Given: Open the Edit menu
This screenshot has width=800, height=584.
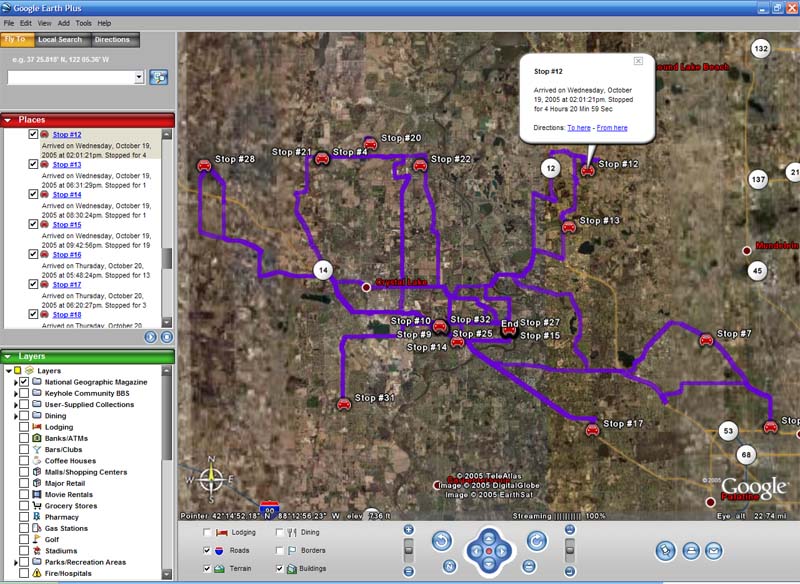Looking at the screenshot, I should coord(26,23).
